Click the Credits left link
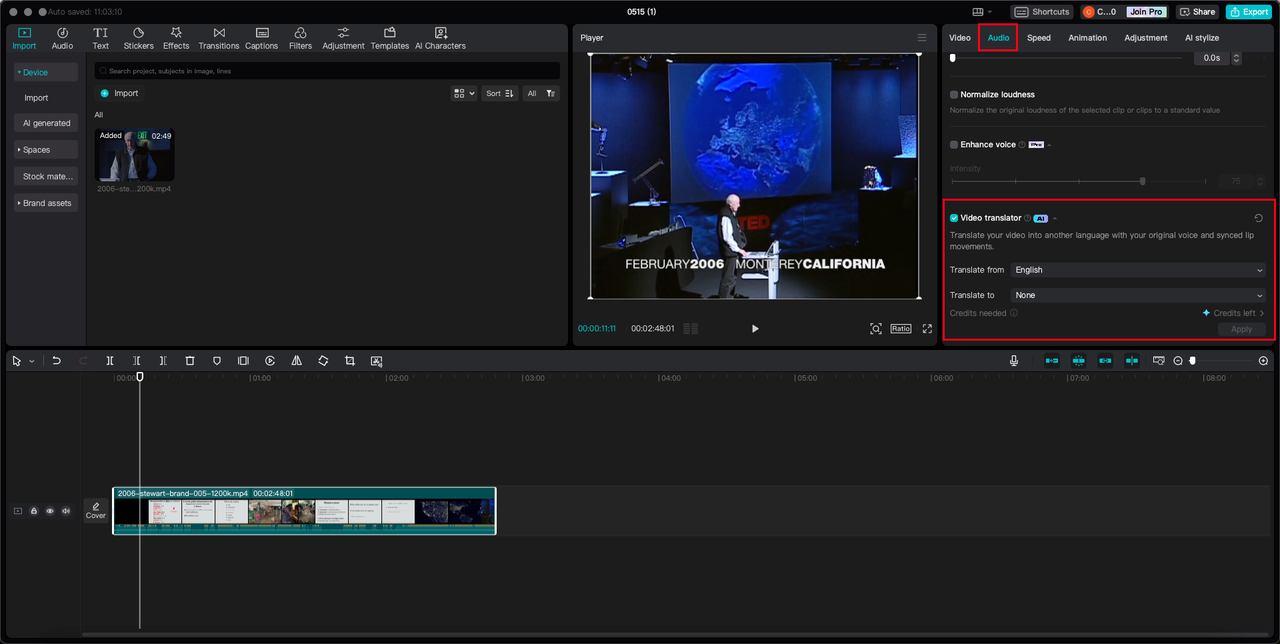 point(1233,313)
